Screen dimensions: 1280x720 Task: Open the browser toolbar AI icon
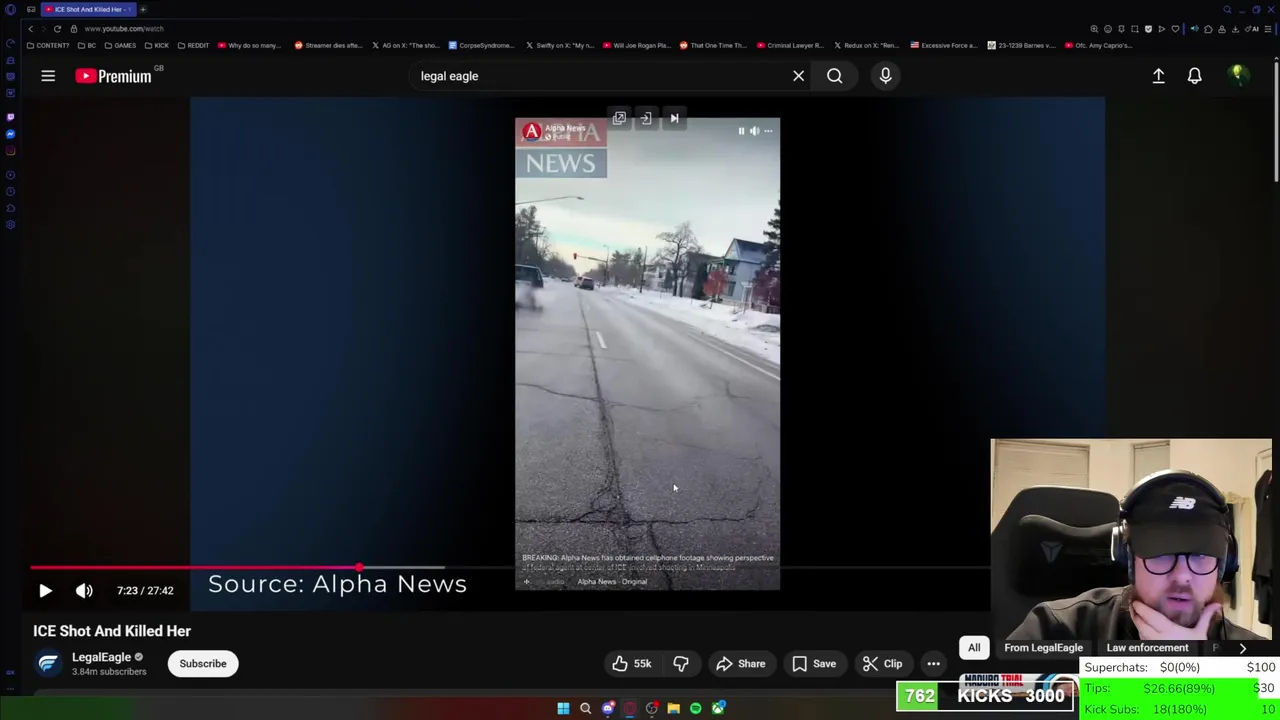click(1252, 29)
